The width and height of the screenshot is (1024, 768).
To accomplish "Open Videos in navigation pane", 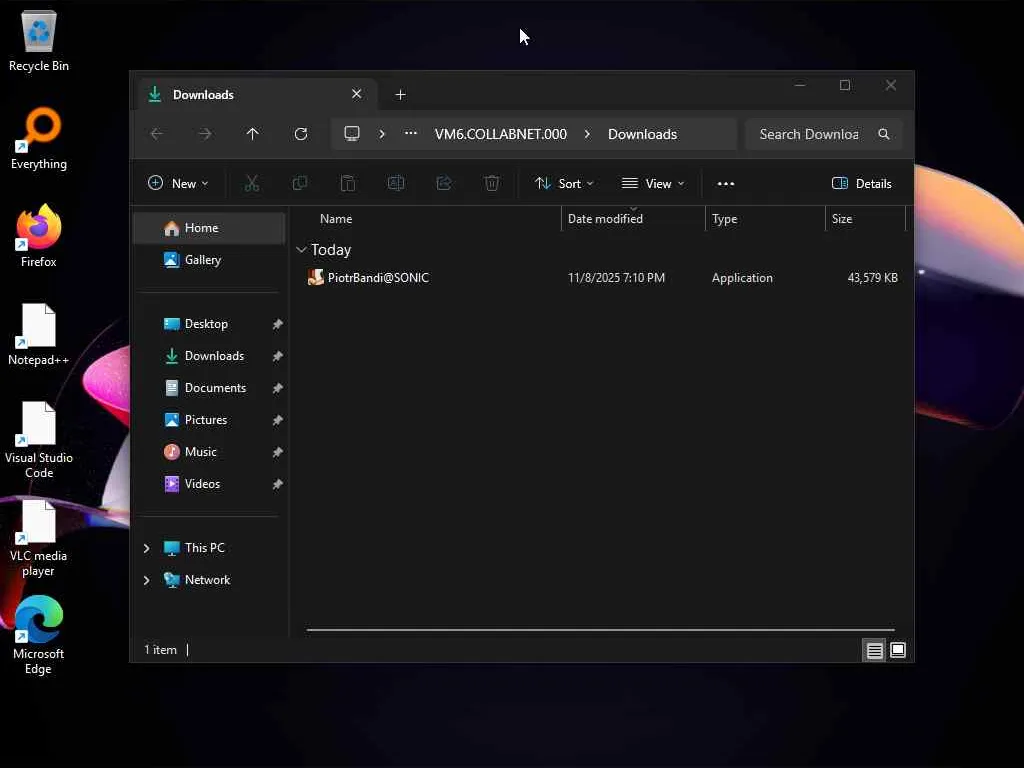I will [202, 484].
